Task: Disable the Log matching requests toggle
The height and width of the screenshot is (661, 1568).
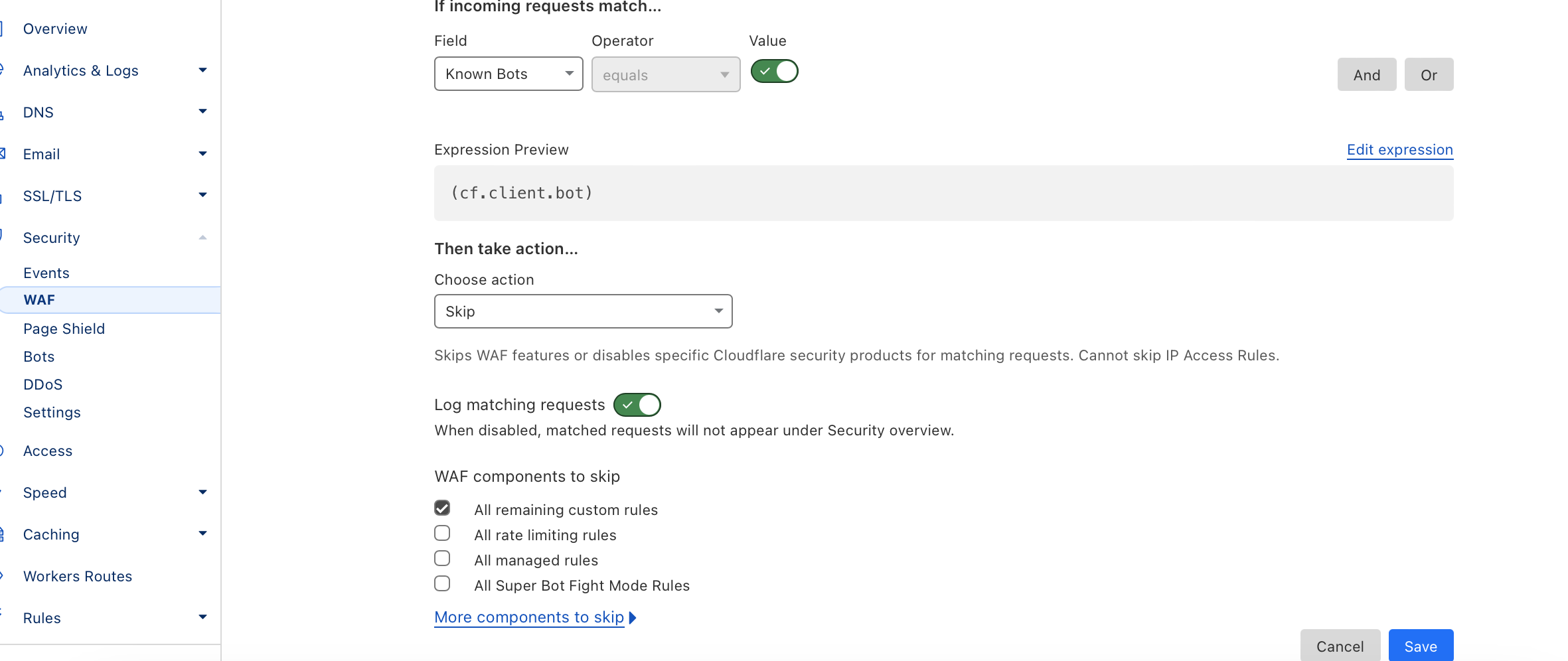Action: pos(637,405)
